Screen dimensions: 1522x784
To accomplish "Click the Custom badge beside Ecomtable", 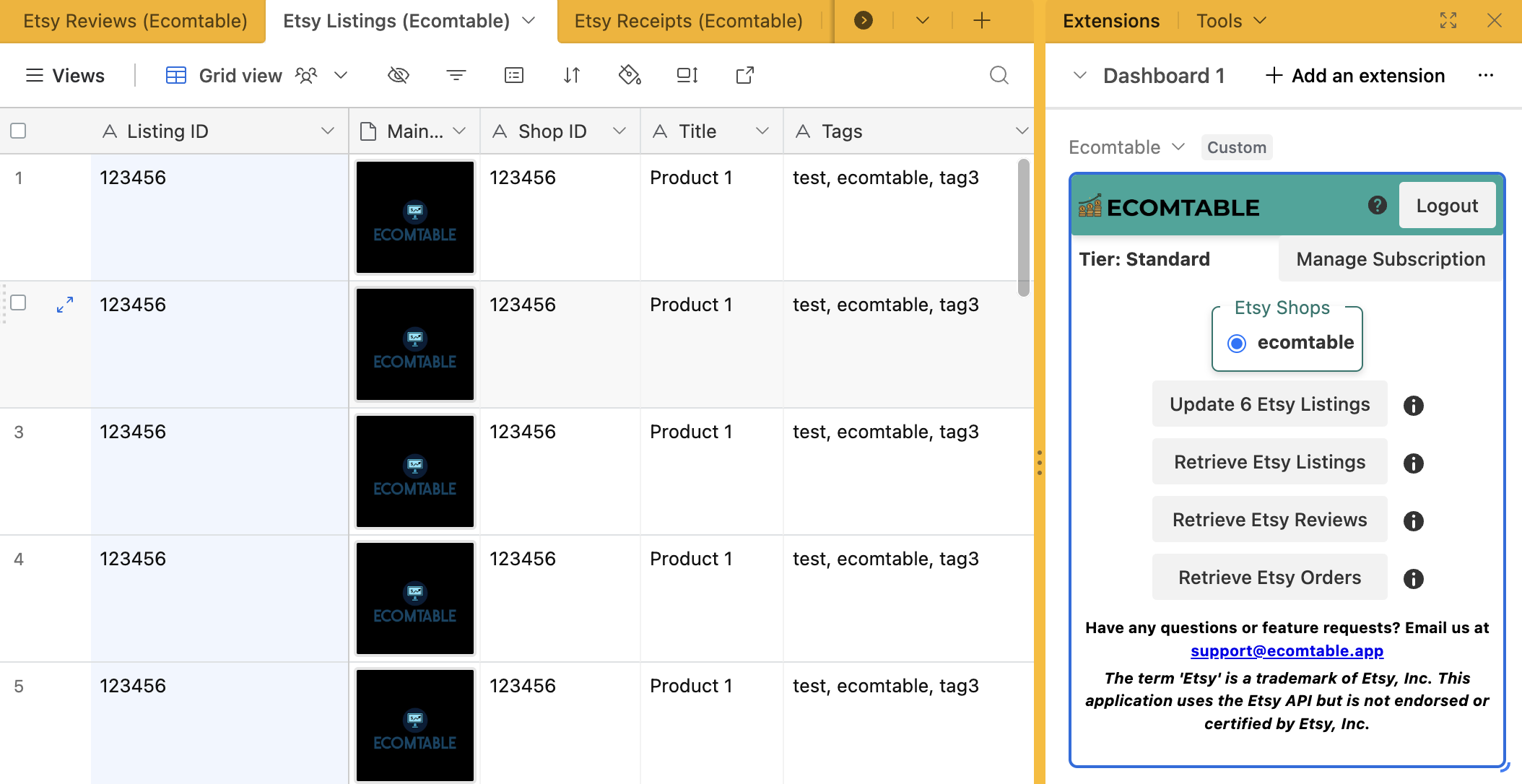I will 1237,147.
